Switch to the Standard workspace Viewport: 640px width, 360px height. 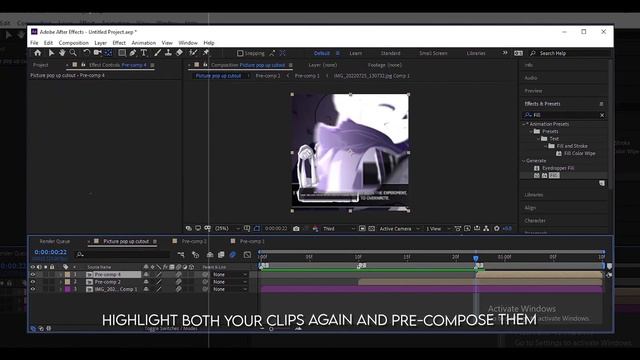point(391,53)
